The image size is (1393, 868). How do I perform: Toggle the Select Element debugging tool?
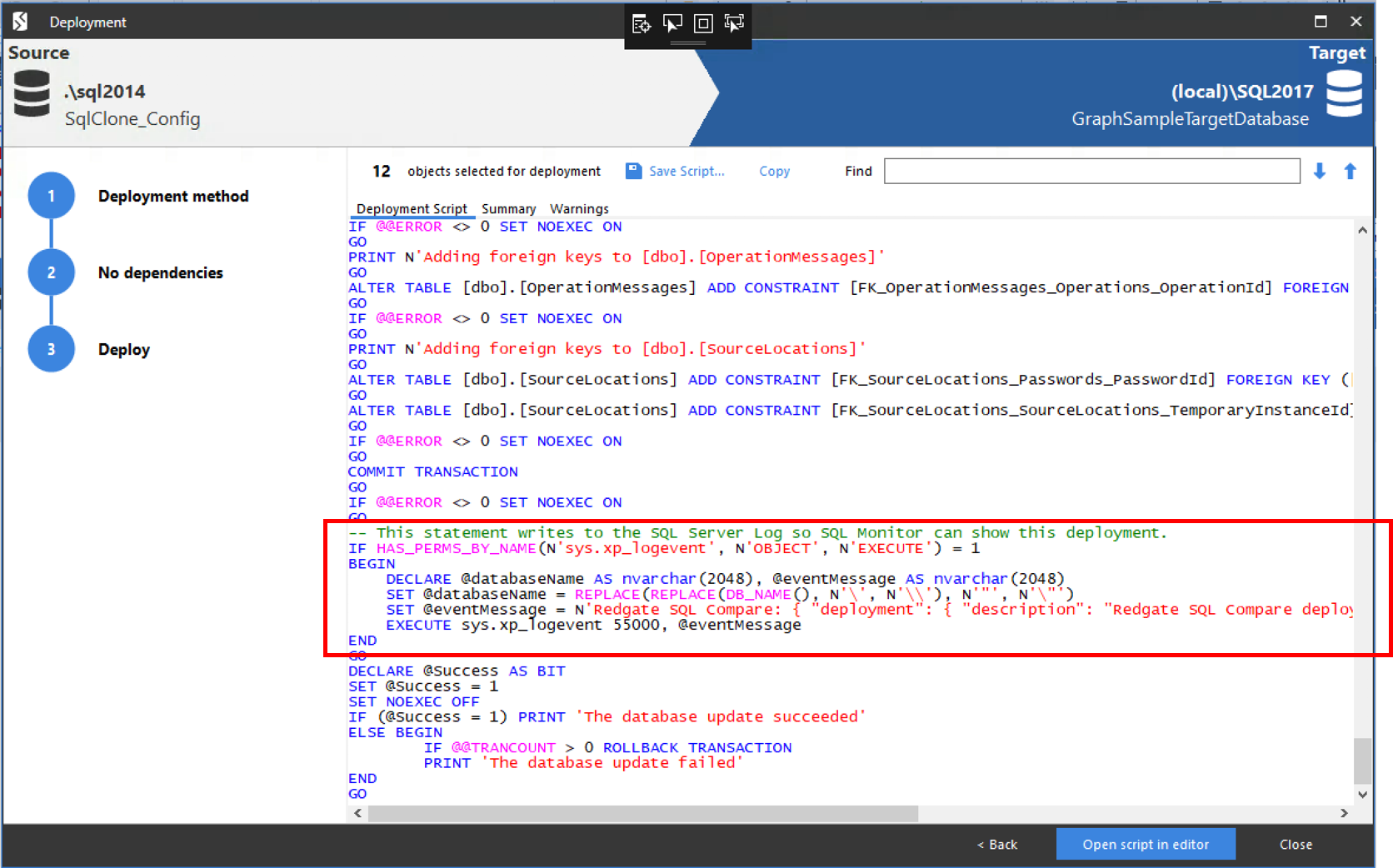click(x=672, y=23)
